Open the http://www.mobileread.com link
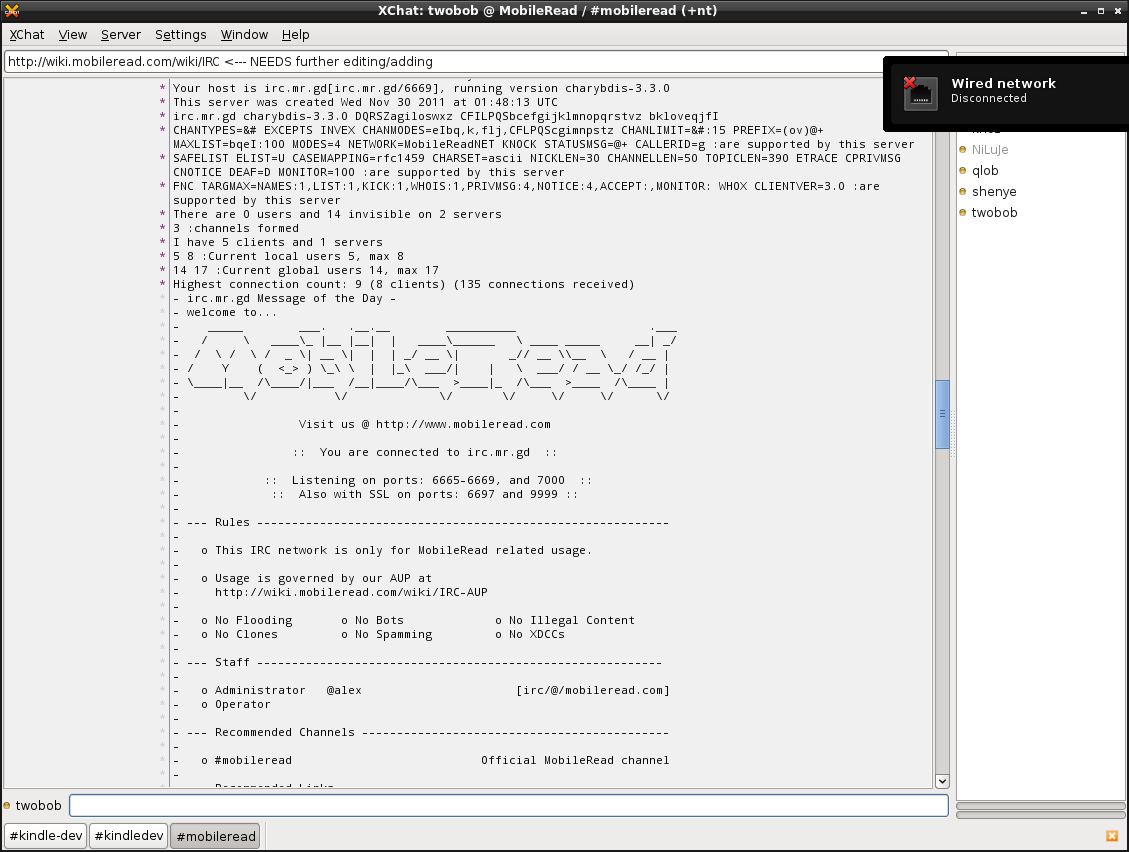Viewport: 1129px width, 852px height. coord(463,424)
